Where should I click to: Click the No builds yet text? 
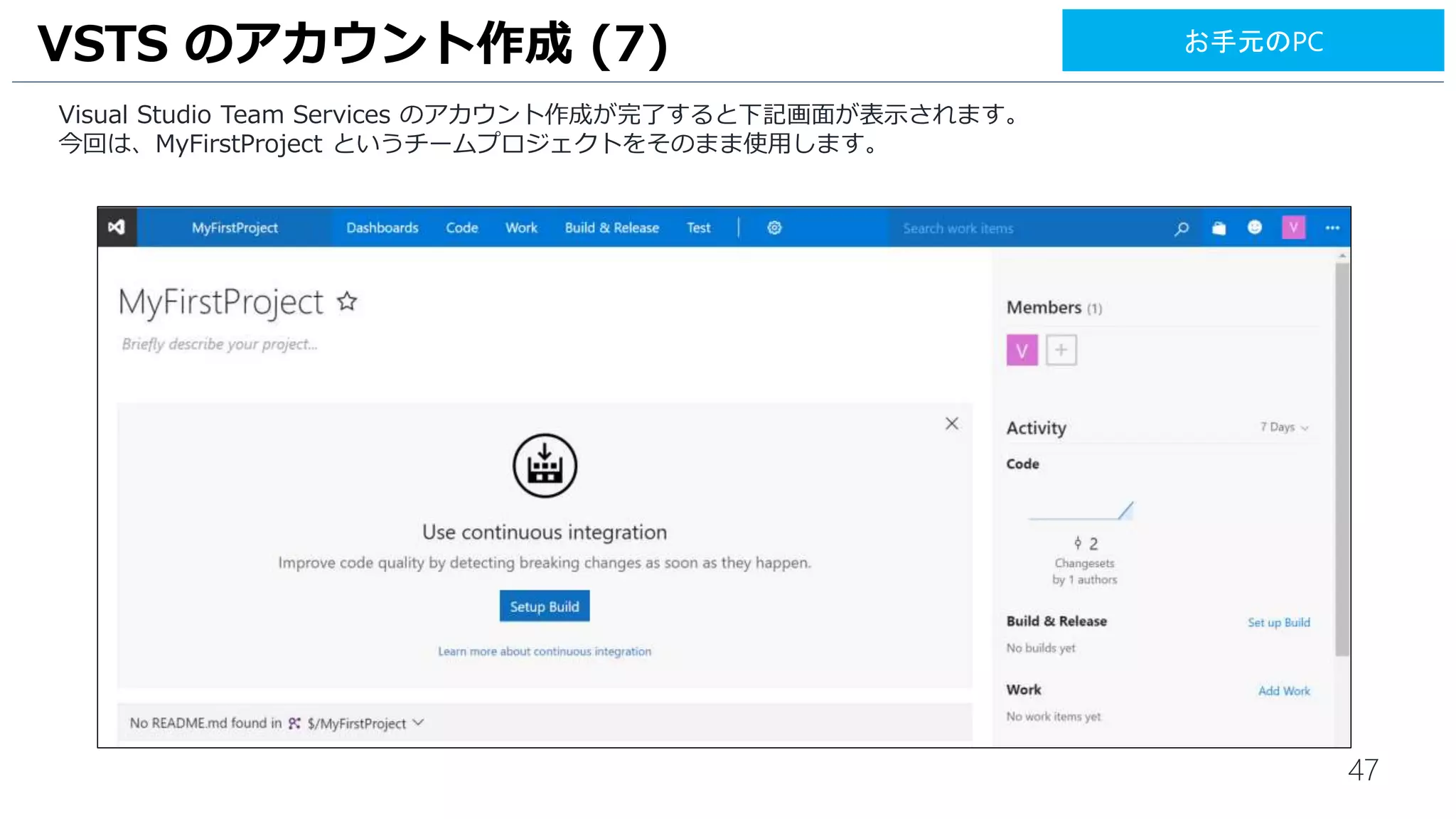point(1041,648)
